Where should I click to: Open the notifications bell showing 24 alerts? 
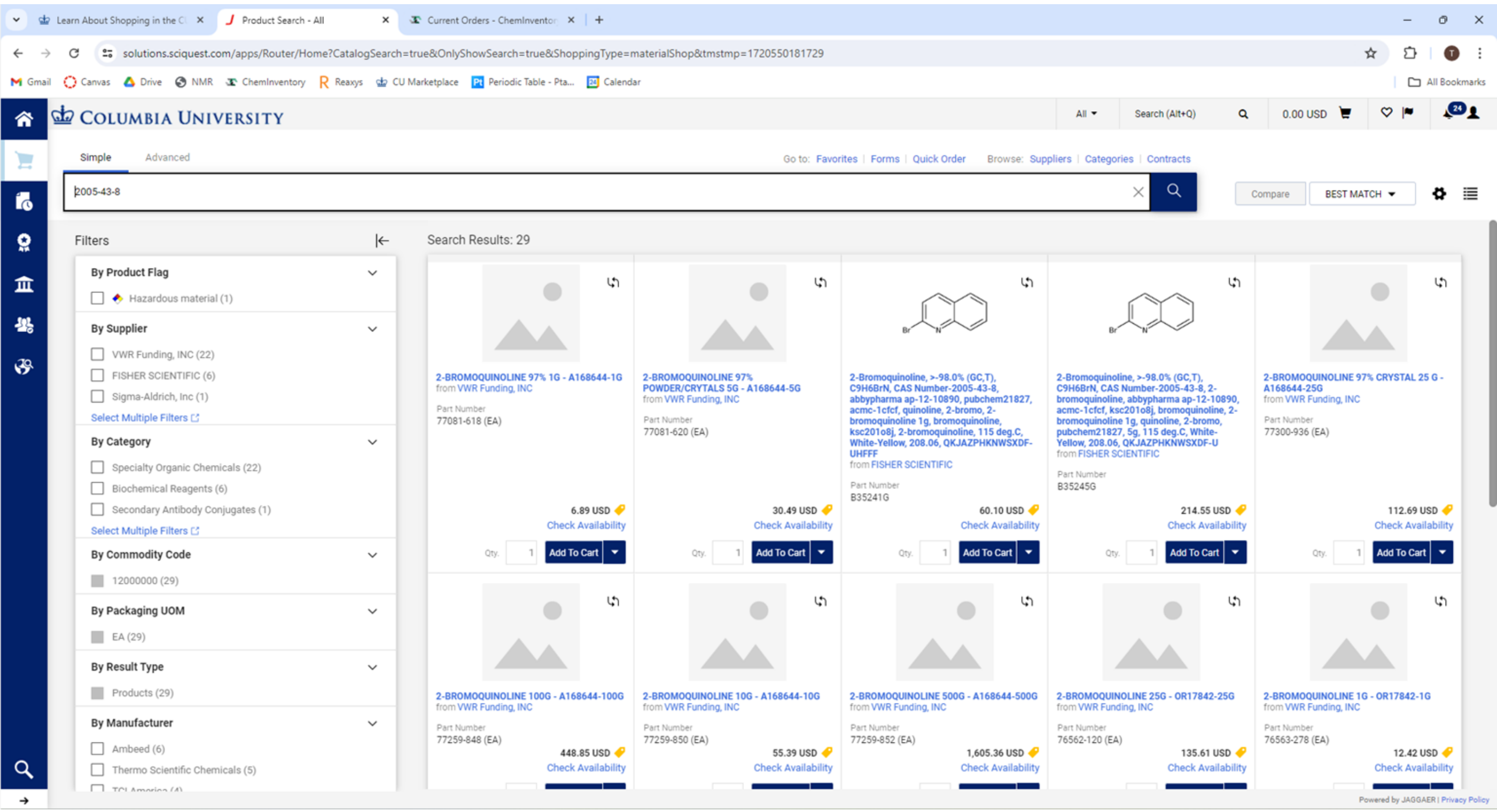1449,113
